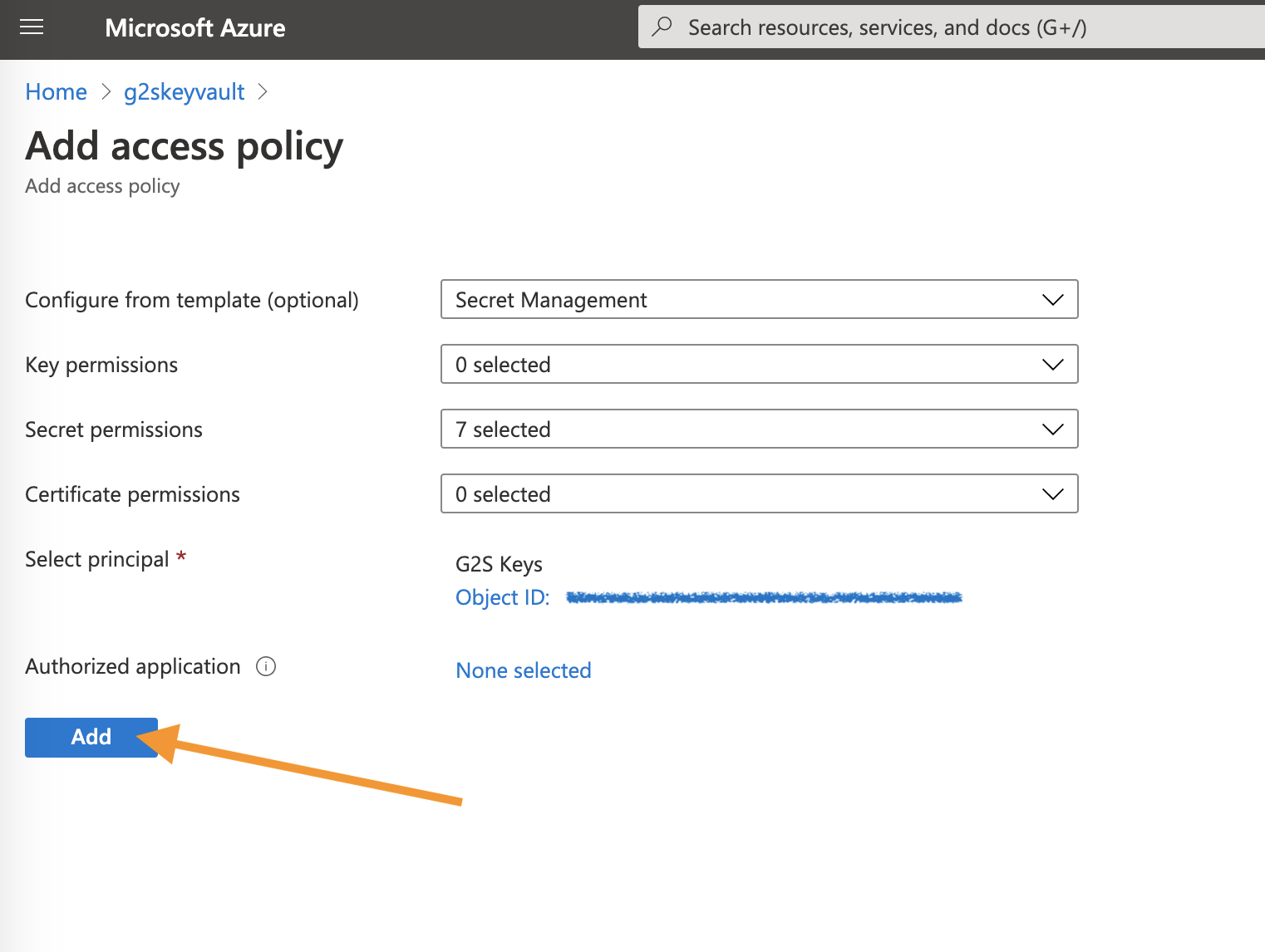Screen dimensions: 1265x952
Task: Click the Secret permissions label
Action: click(114, 429)
